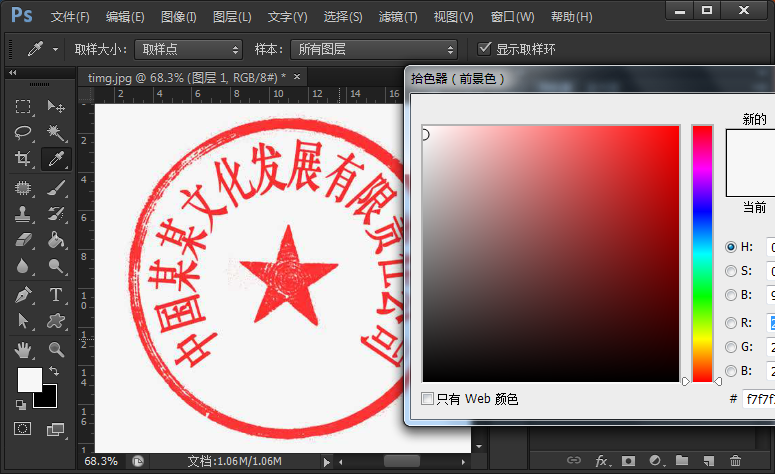
Task: Select the Path Selection tool
Action: (23, 321)
